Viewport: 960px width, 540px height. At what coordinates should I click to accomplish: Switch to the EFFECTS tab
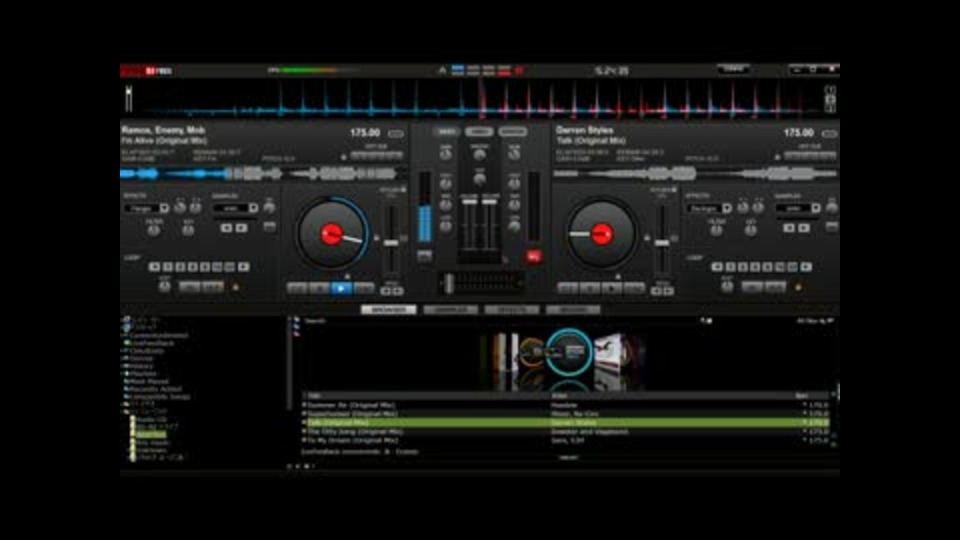coord(512,310)
